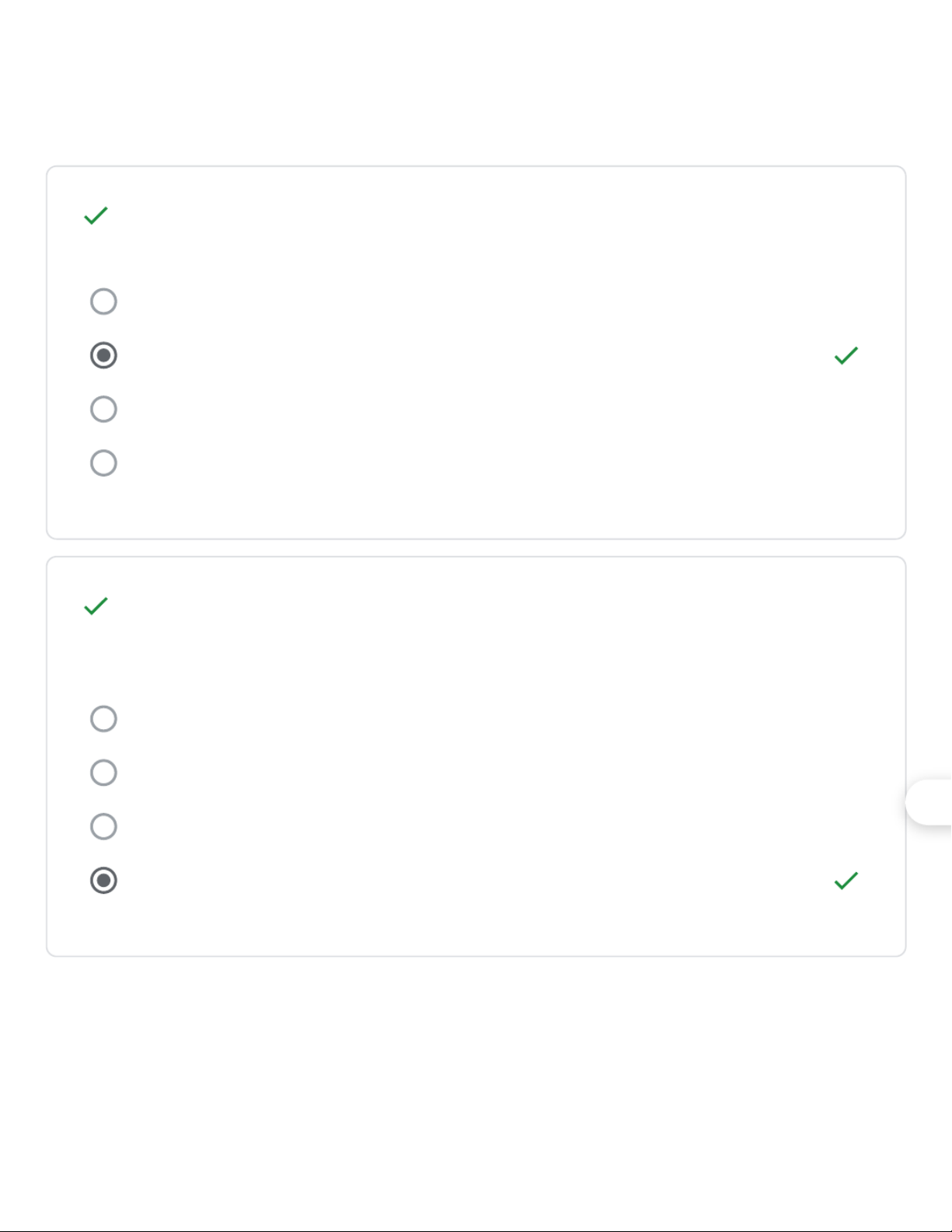
Task: Click the floating pill button on the right edge
Action: tap(931, 801)
